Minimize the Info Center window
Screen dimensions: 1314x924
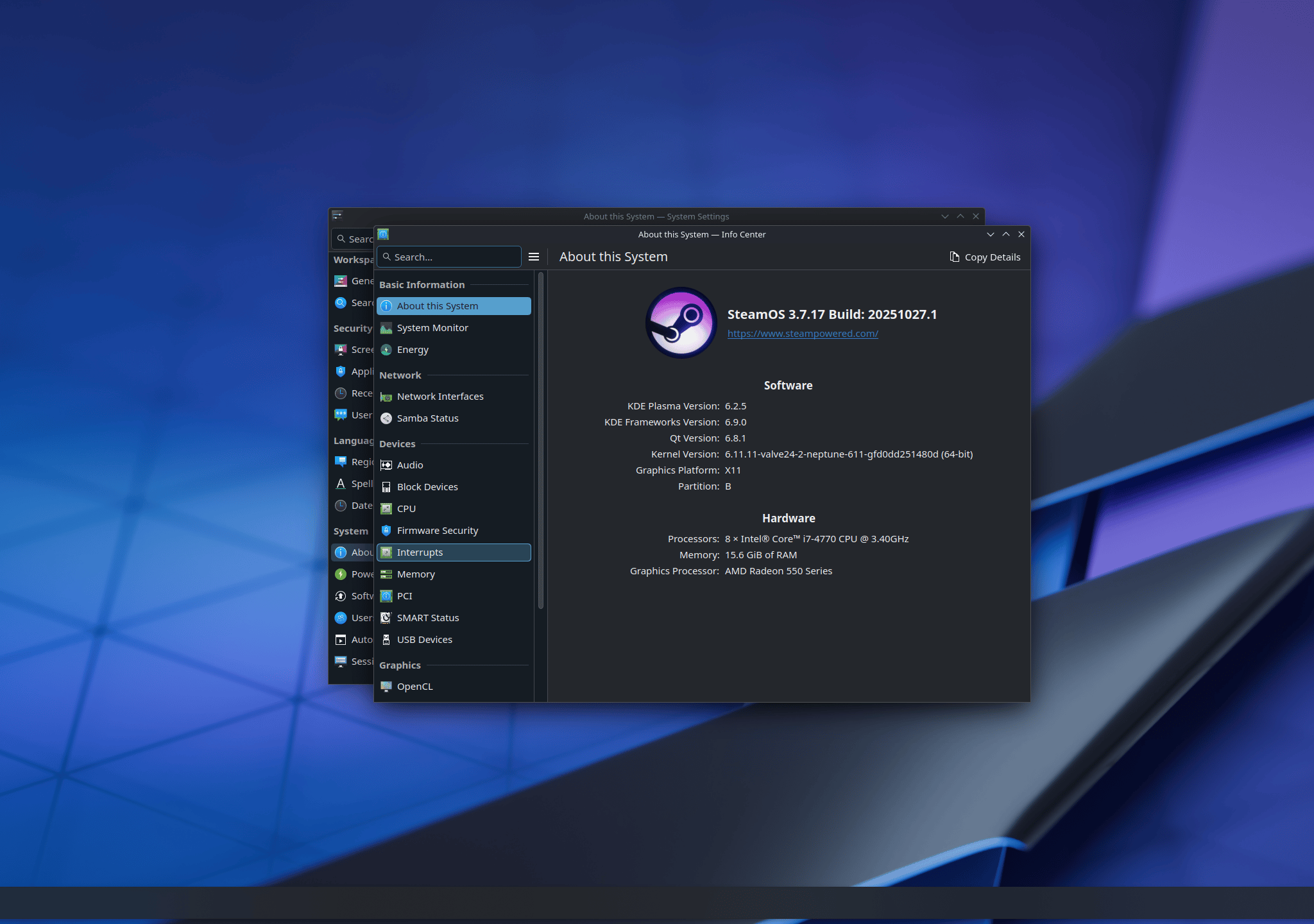point(991,234)
